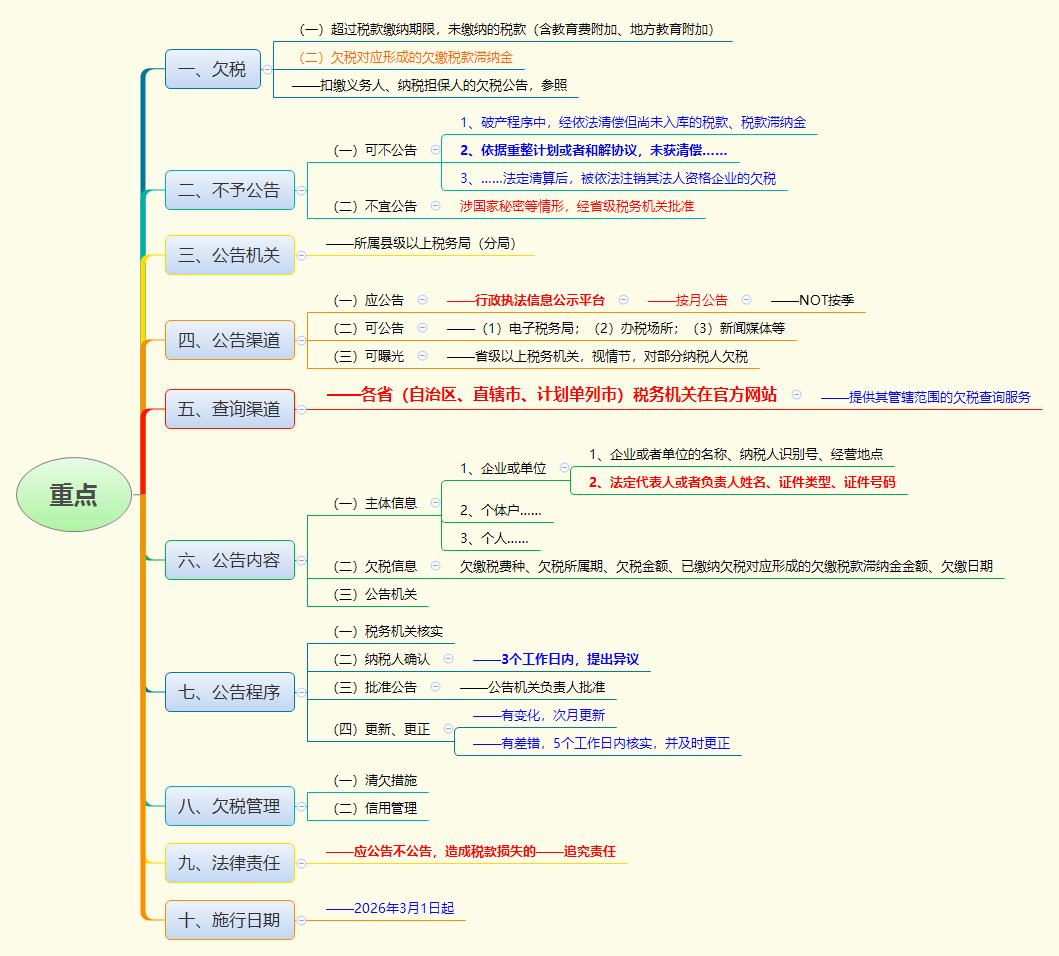The width and height of the screenshot is (1059, 956).
Task: Toggle the (一)主体信息 branch closed
Action: [435, 501]
